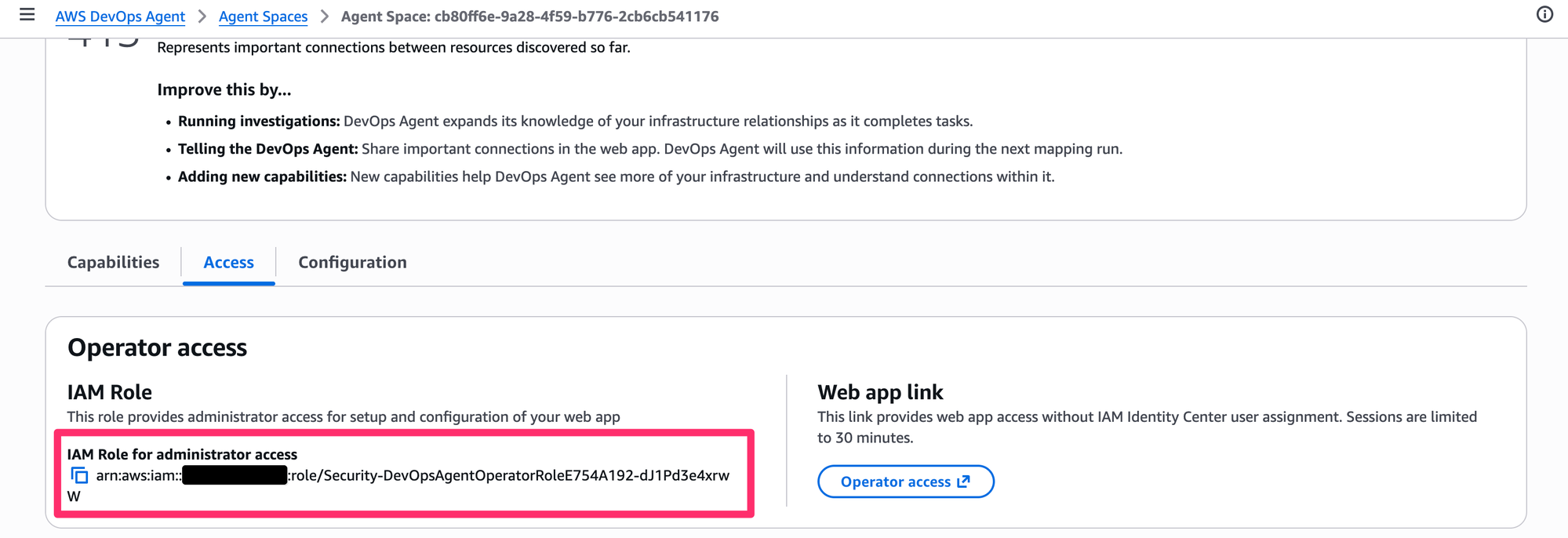Open the hamburger navigation menu
This screenshot has width=1568, height=538.
pos(27,15)
